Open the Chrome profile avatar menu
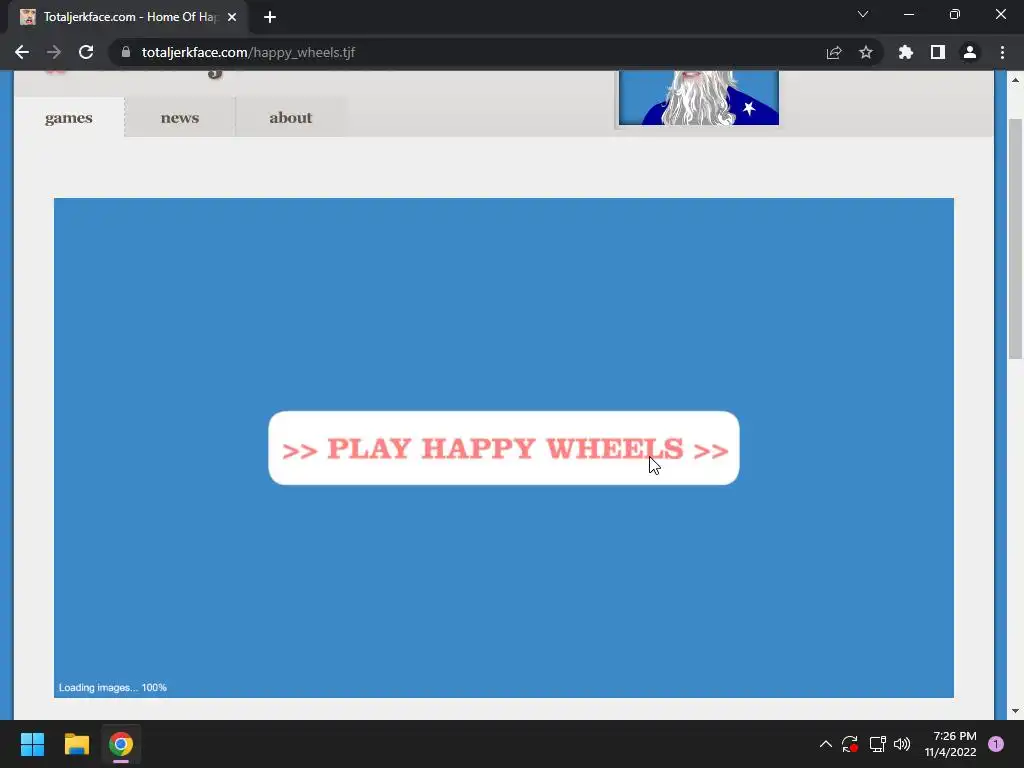This screenshot has width=1024, height=768. tap(970, 52)
